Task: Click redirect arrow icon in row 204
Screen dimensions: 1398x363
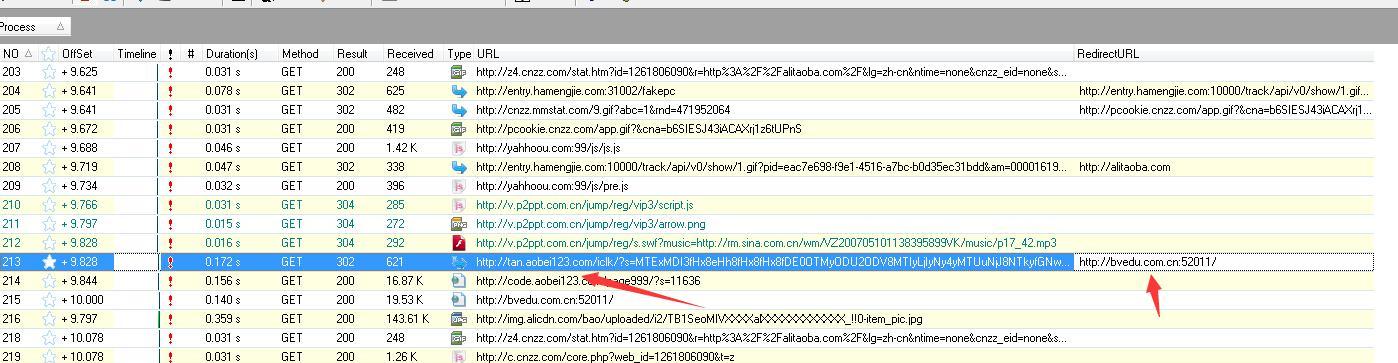Action: (x=459, y=91)
